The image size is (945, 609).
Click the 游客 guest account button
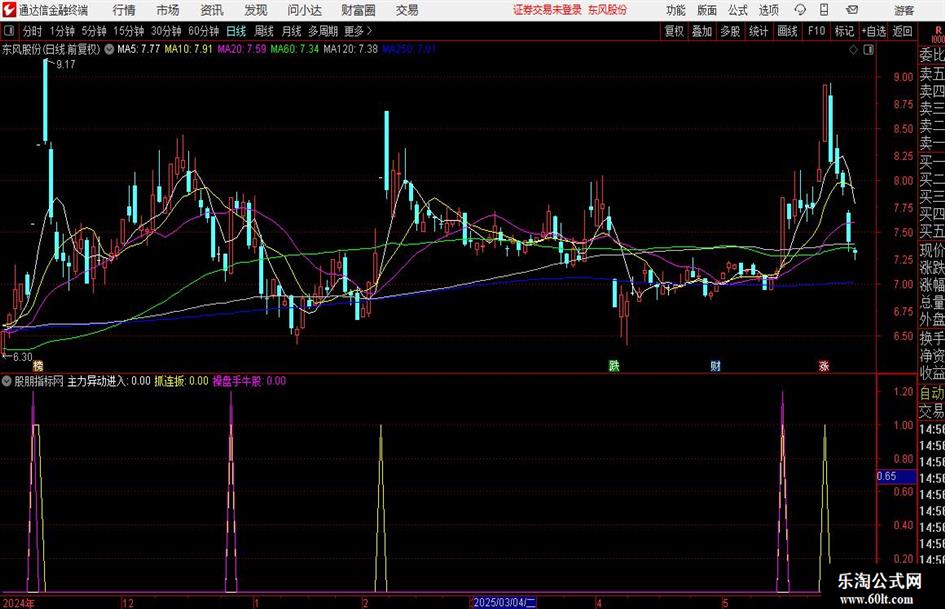pyautogui.click(x=904, y=10)
